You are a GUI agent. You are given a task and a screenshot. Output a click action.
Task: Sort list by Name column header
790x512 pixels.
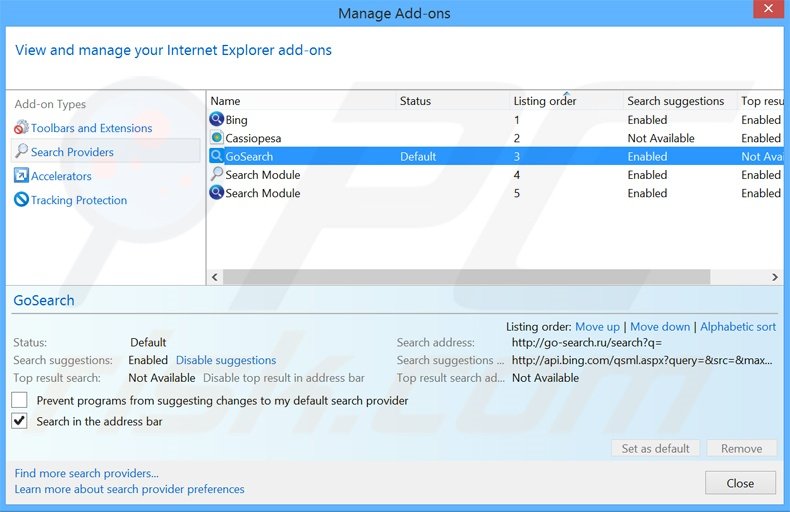301,101
